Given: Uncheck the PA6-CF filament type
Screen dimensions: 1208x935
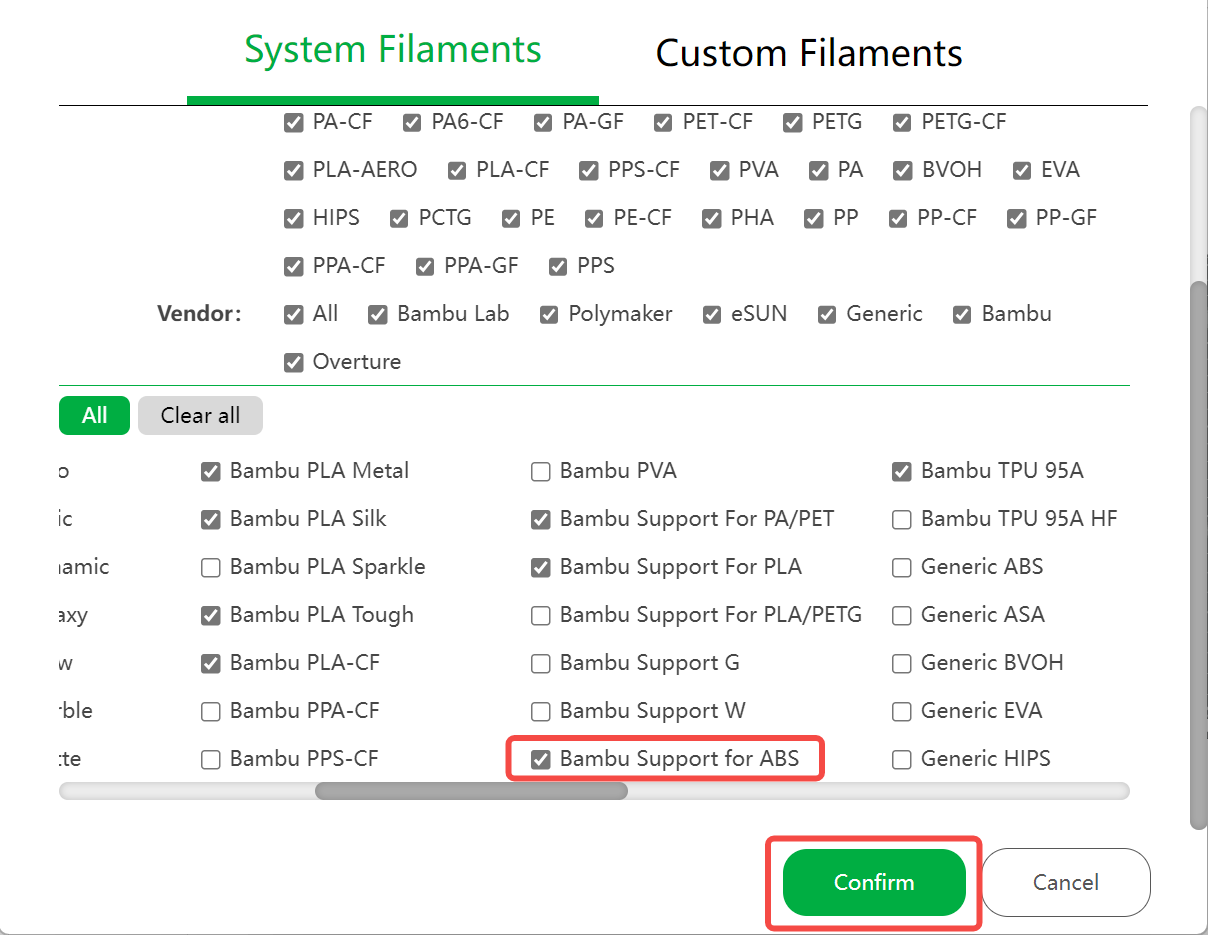Looking at the screenshot, I should 412,122.
